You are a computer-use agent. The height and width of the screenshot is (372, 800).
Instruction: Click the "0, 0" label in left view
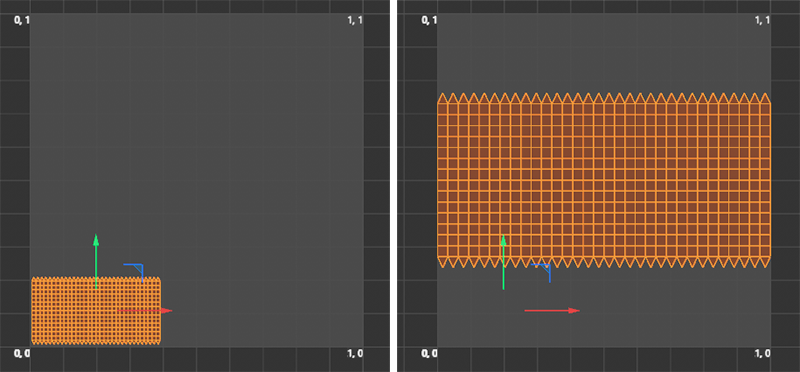coord(21,353)
